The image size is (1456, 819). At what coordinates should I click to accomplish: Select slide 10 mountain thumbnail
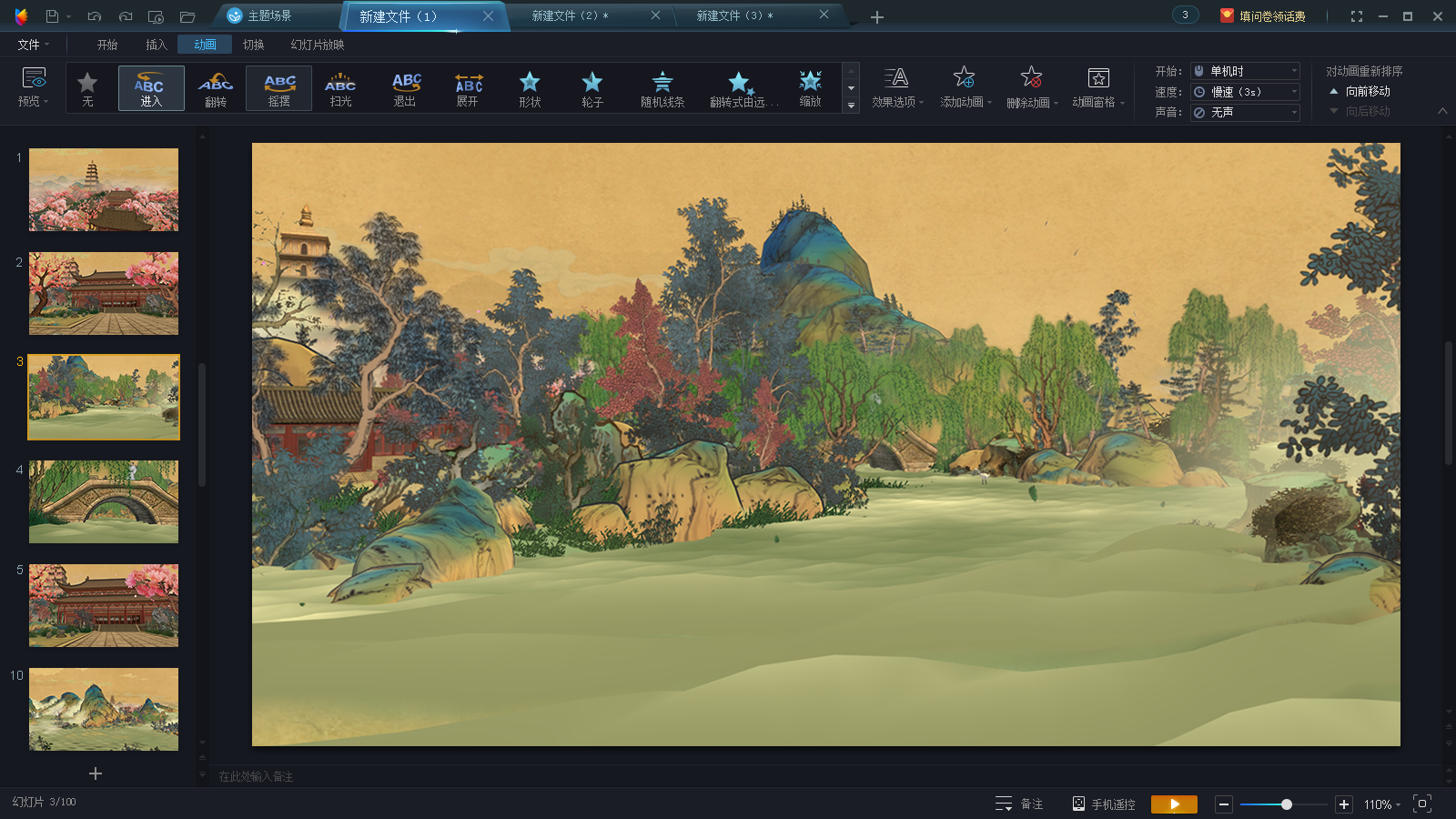pyautogui.click(x=104, y=709)
